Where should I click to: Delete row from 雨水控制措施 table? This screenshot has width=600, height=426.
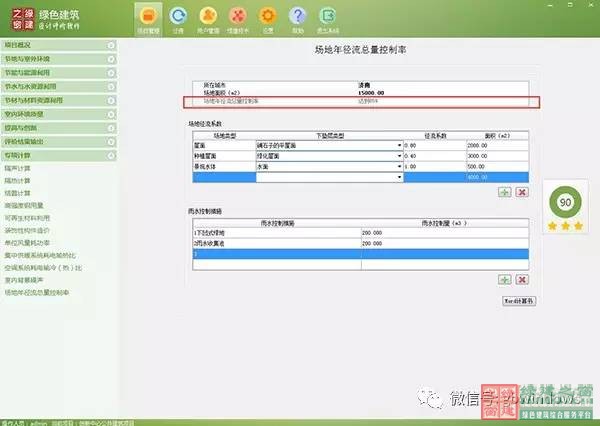click(x=521, y=279)
